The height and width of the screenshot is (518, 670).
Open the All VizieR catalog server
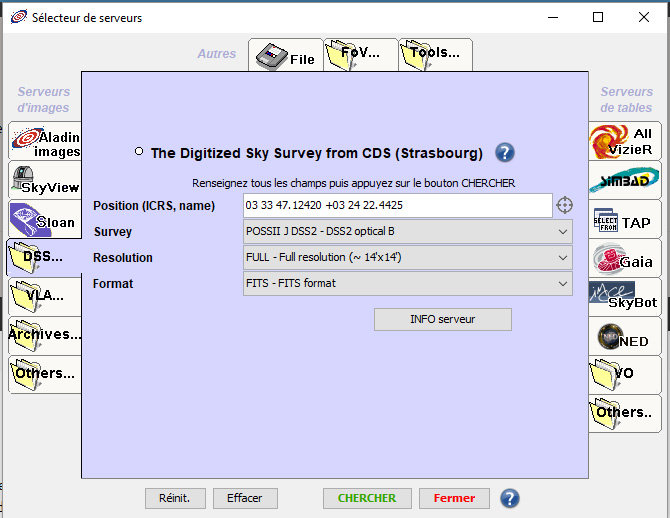625,141
